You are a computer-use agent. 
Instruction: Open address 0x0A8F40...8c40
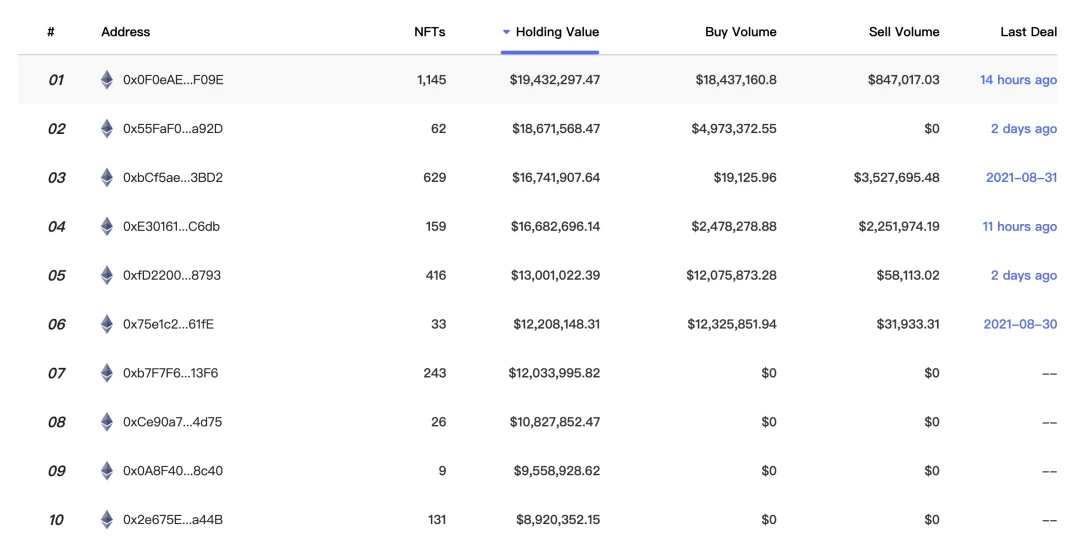pyautogui.click(x=173, y=471)
